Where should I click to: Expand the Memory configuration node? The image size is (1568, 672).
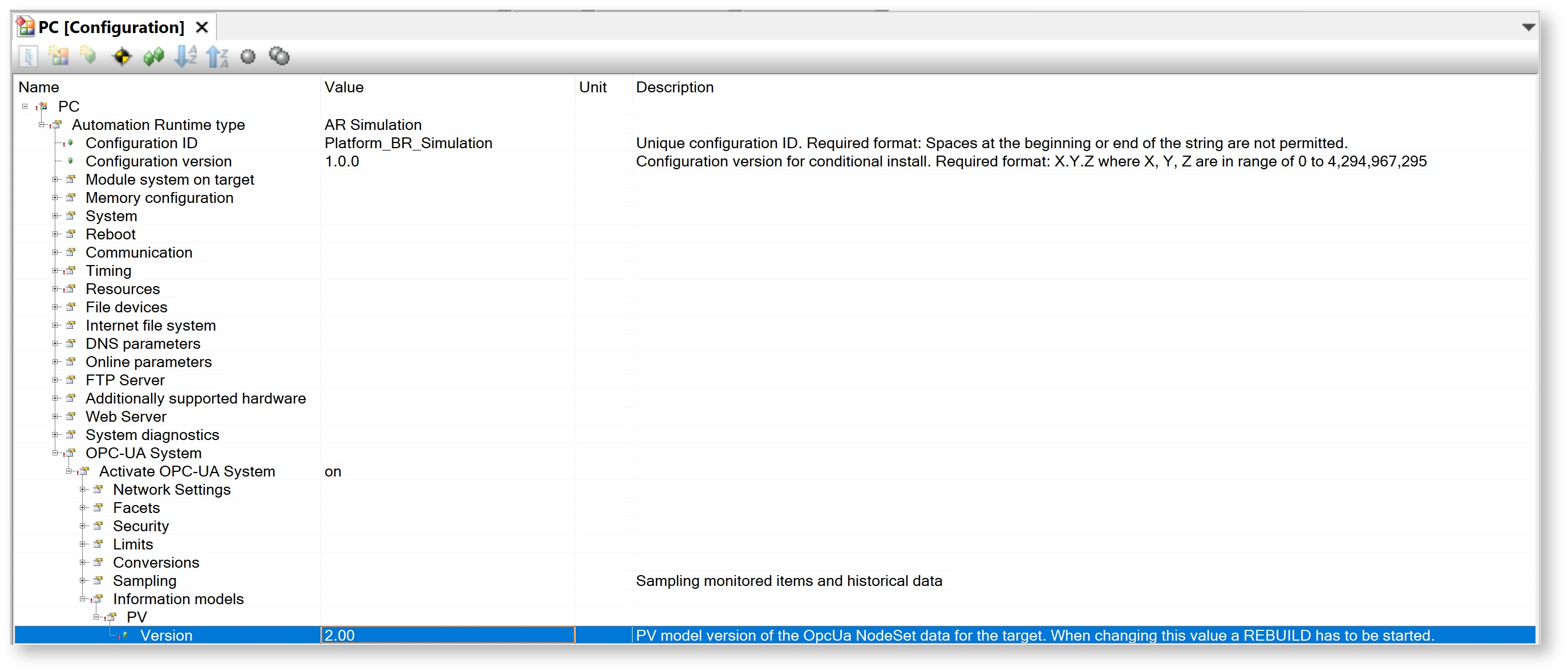pyautogui.click(x=55, y=198)
